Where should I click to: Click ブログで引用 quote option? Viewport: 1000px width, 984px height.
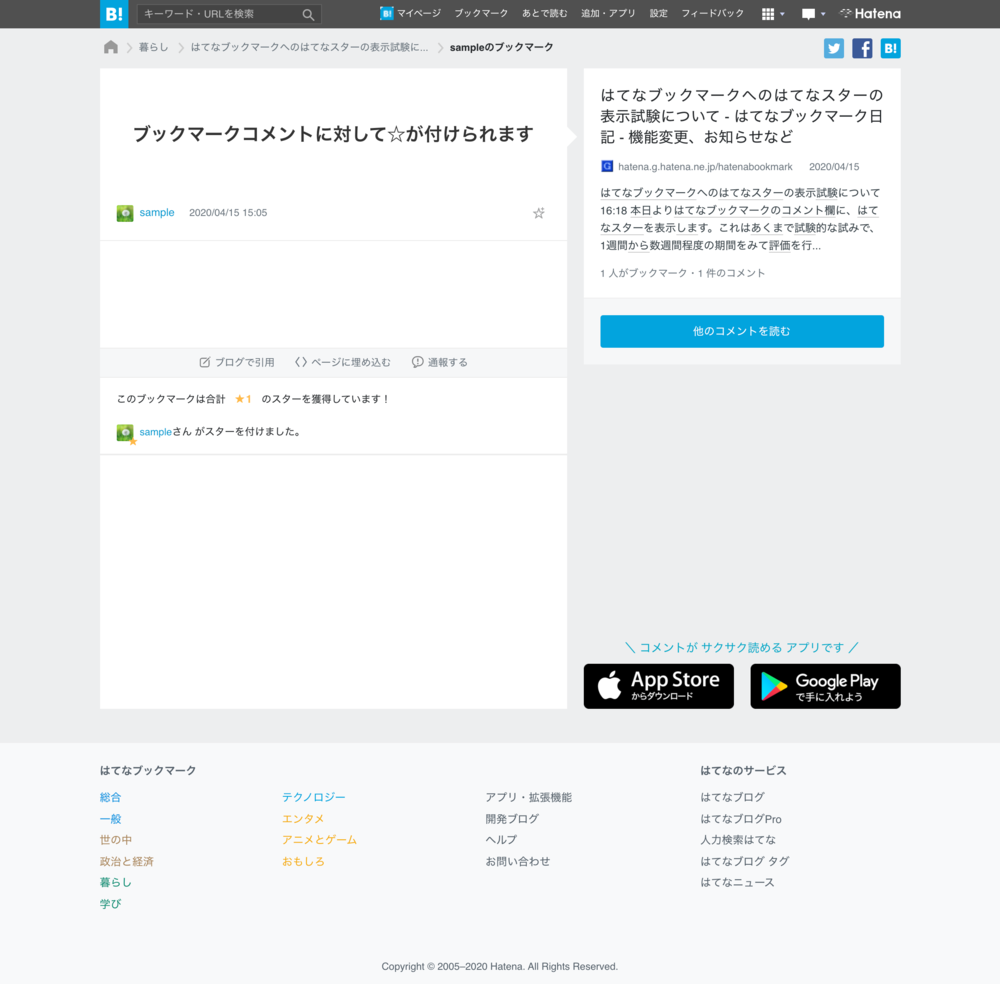pyautogui.click(x=237, y=362)
